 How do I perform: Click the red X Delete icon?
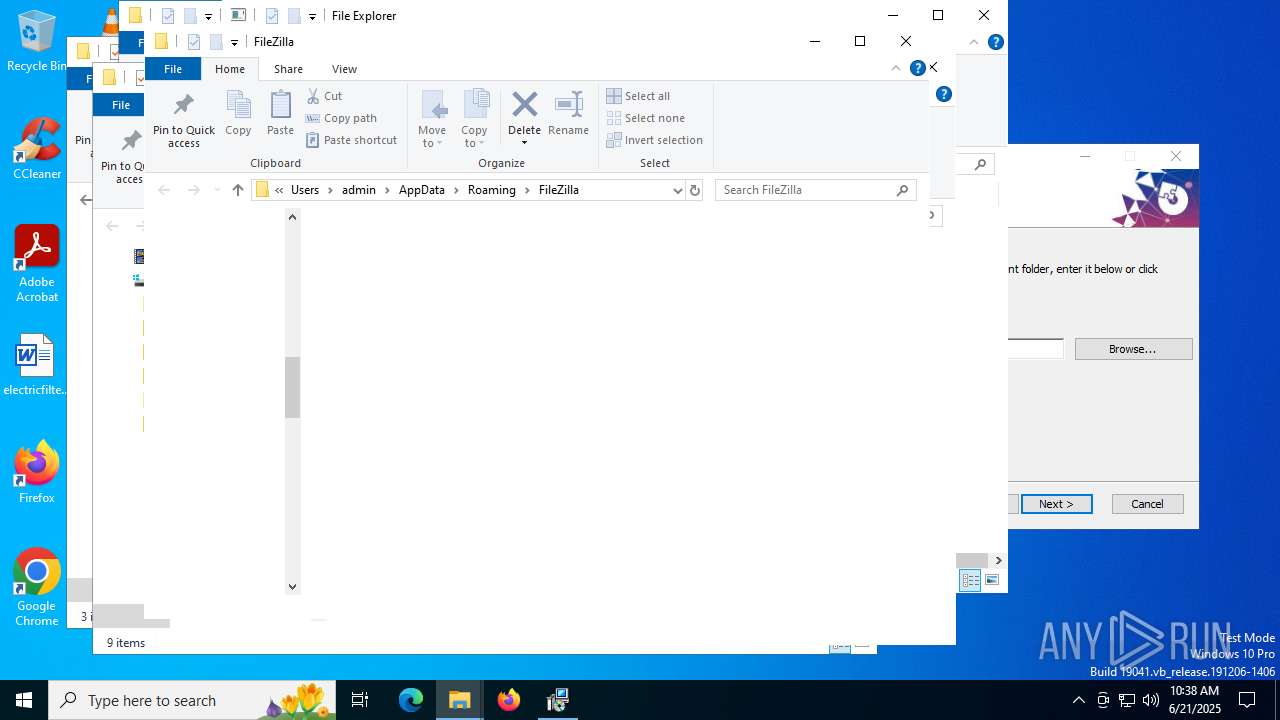tap(524, 104)
